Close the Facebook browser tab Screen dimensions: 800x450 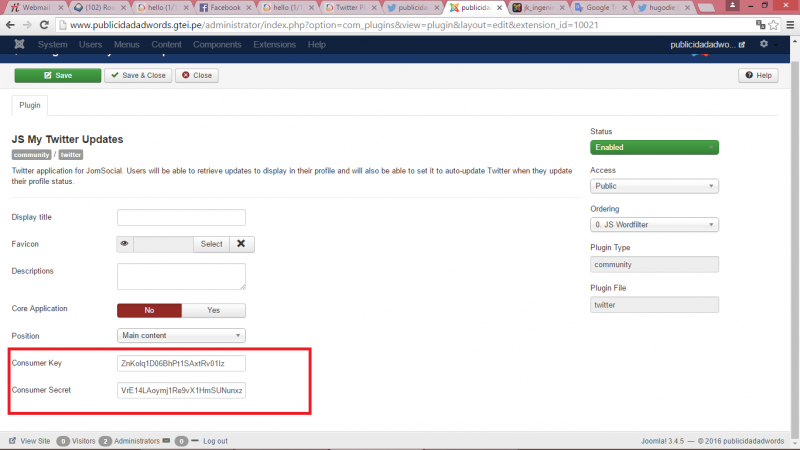click(x=249, y=8)
